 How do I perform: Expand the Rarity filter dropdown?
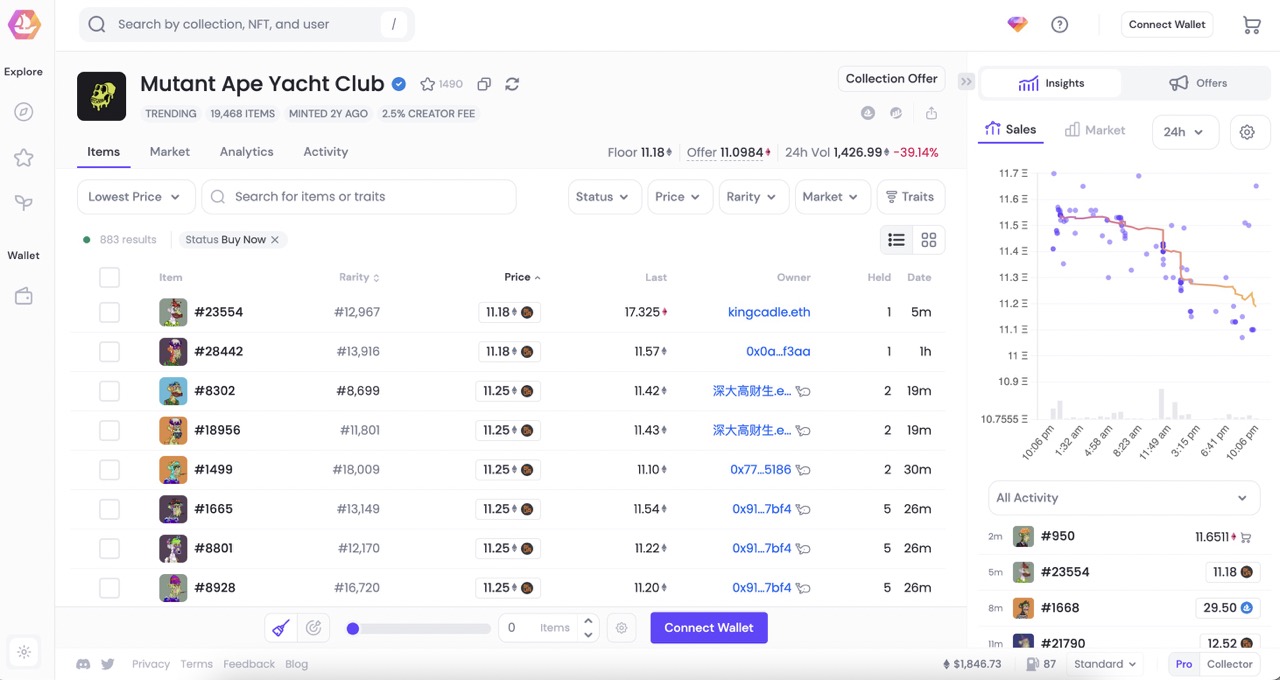(x=753, y=197)
